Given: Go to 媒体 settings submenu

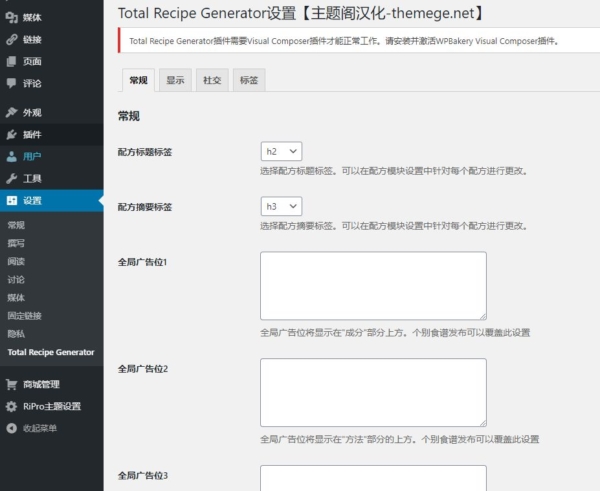Looking at the screenshot, I should coord(16,298).
